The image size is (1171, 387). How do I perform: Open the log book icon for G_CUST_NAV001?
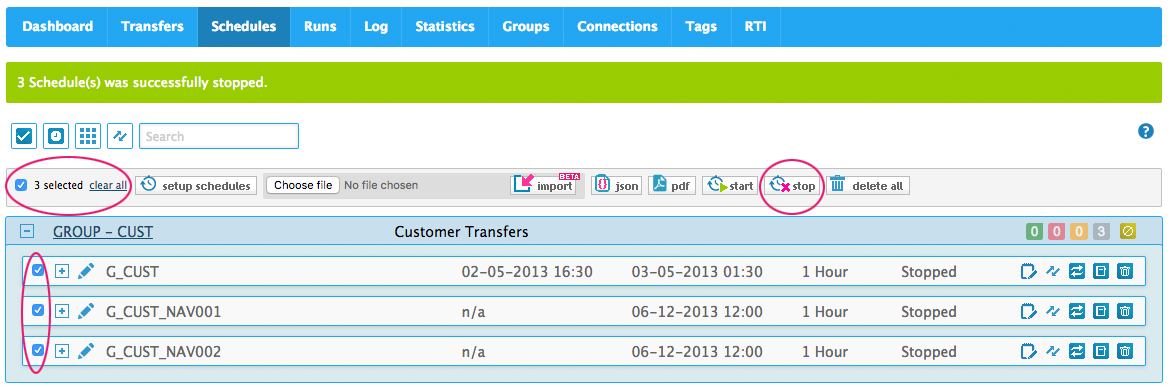coord(1101,310)
